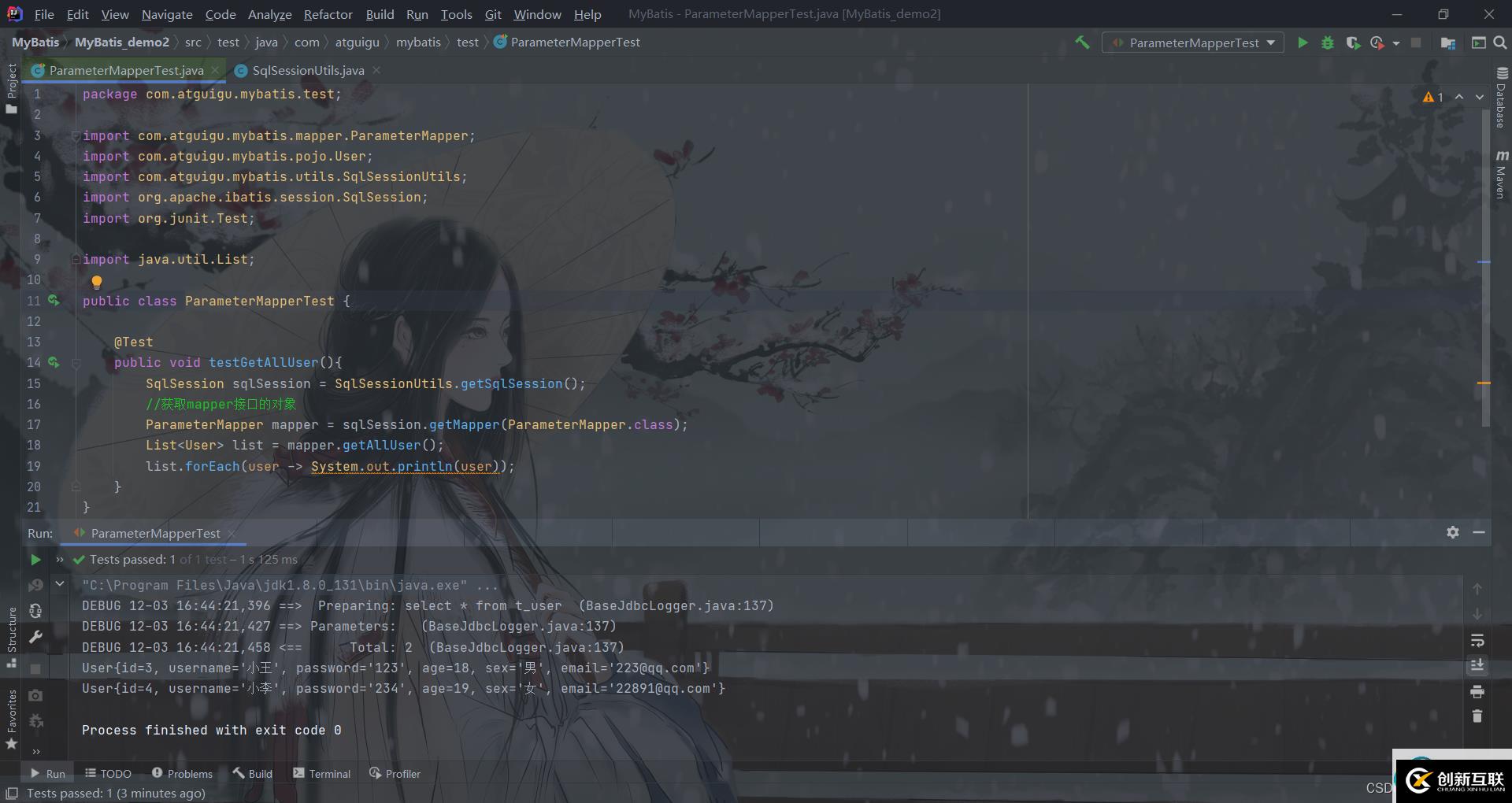Open the File menu

click(44, 14)
